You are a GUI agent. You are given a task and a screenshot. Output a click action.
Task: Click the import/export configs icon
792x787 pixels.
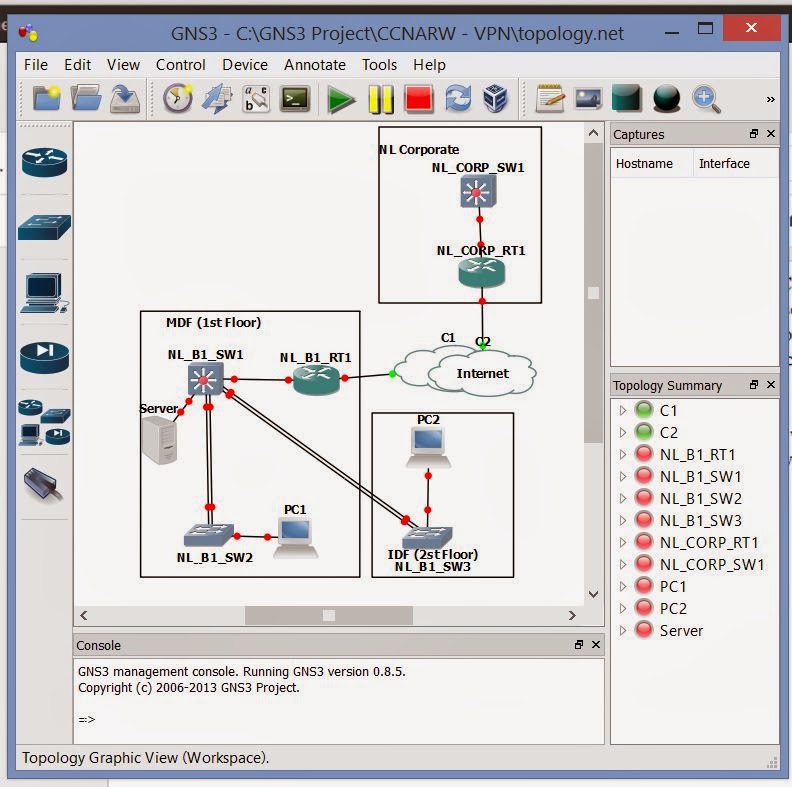217,99
